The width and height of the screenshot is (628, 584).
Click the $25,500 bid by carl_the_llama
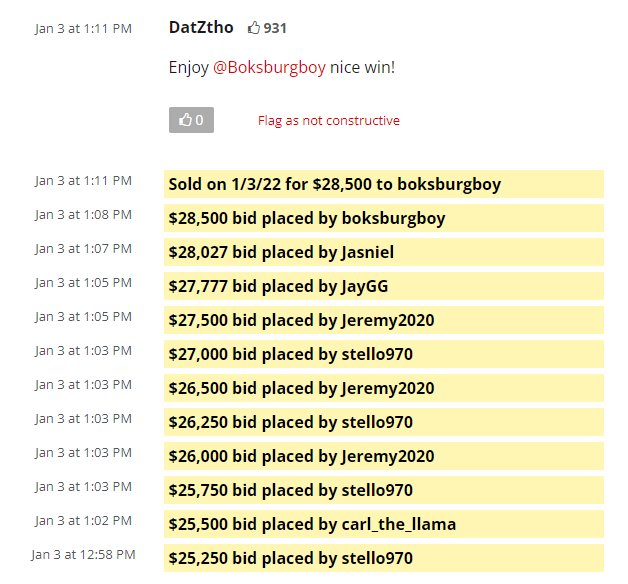tap(384, 524)
